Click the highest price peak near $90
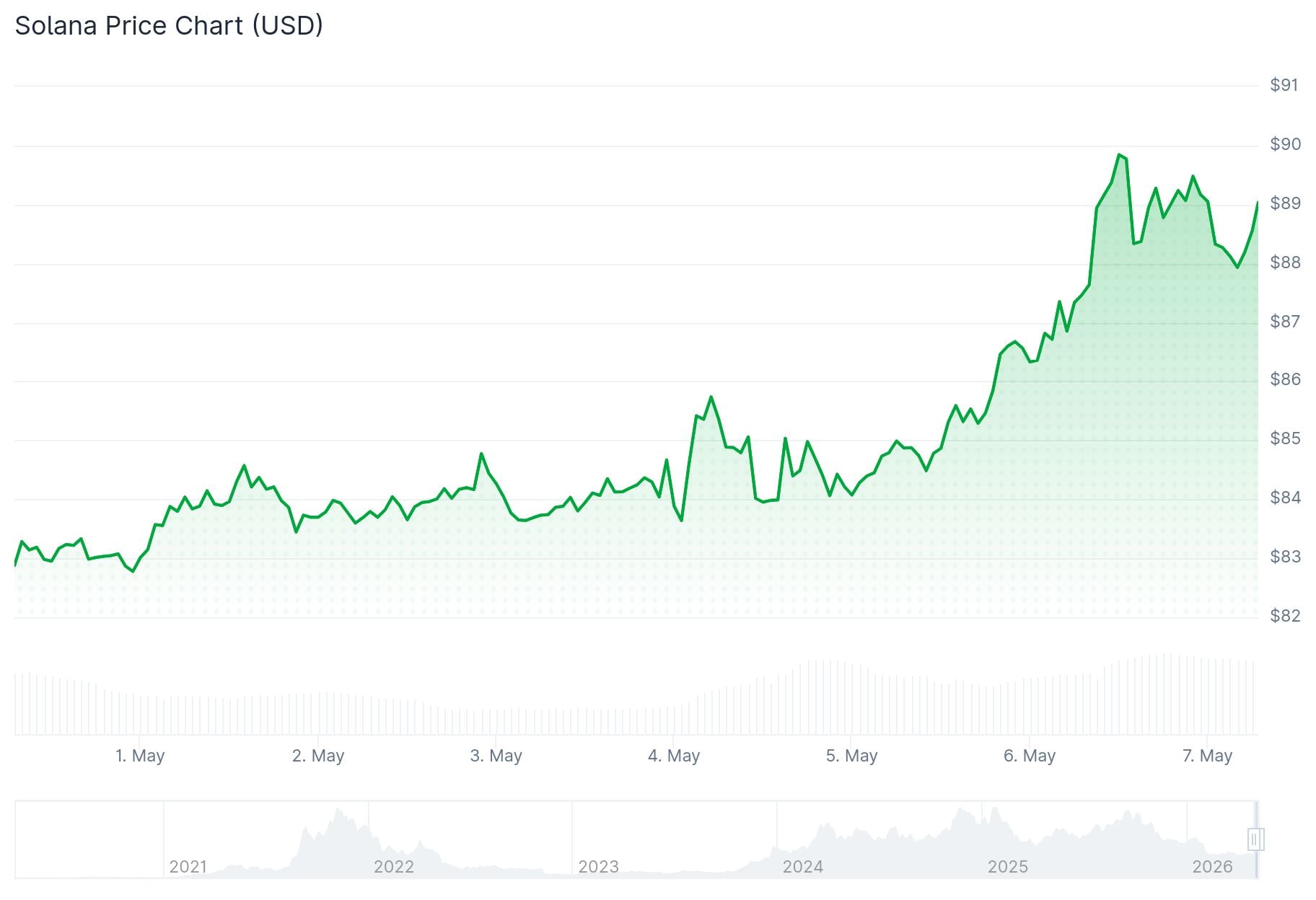The image size is (1316, 900). [1119, 154]
